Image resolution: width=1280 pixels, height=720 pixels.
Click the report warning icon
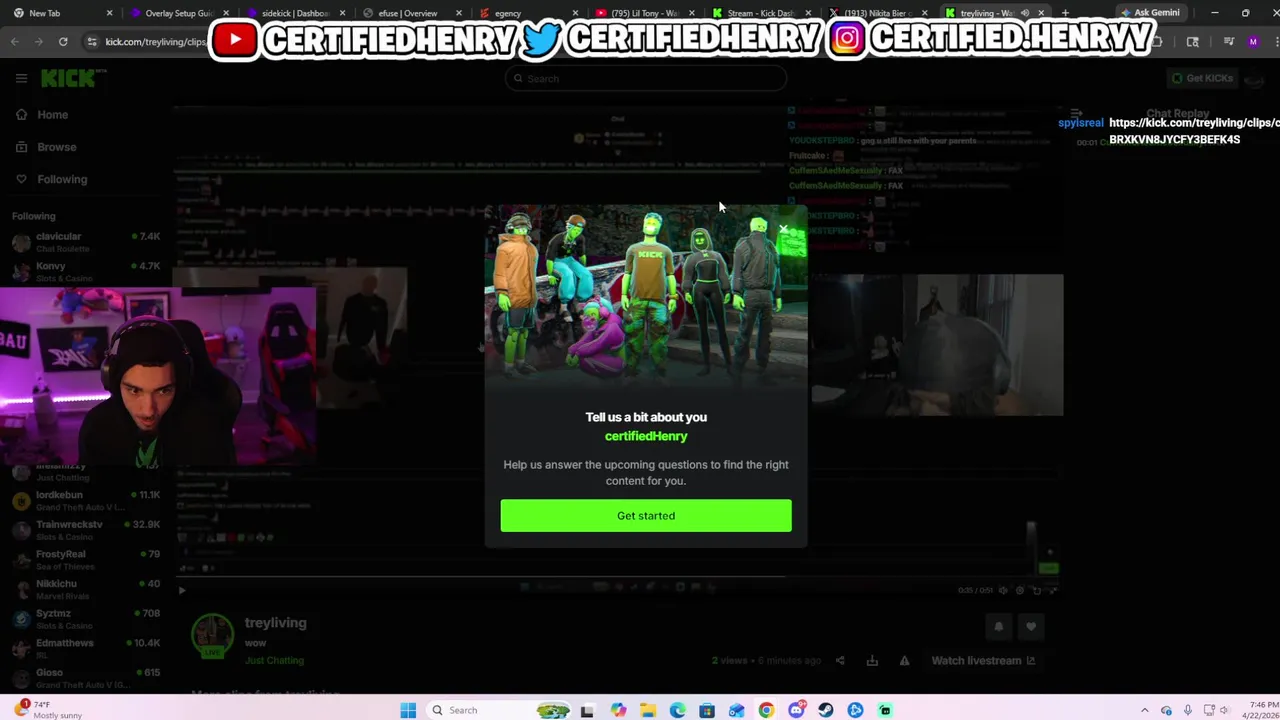pos(904,661)
